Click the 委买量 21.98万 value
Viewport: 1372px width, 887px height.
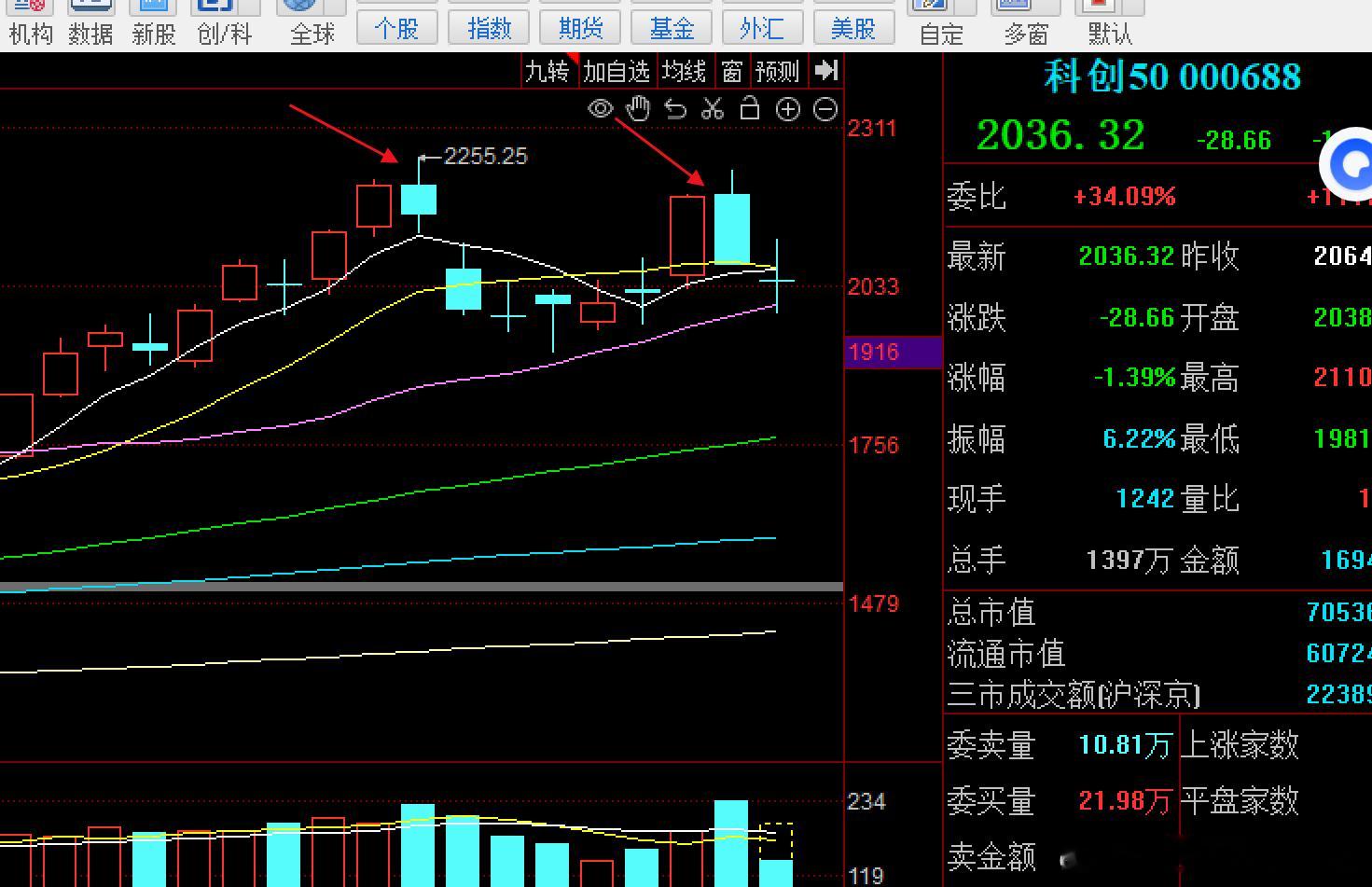coord(1126,801)
